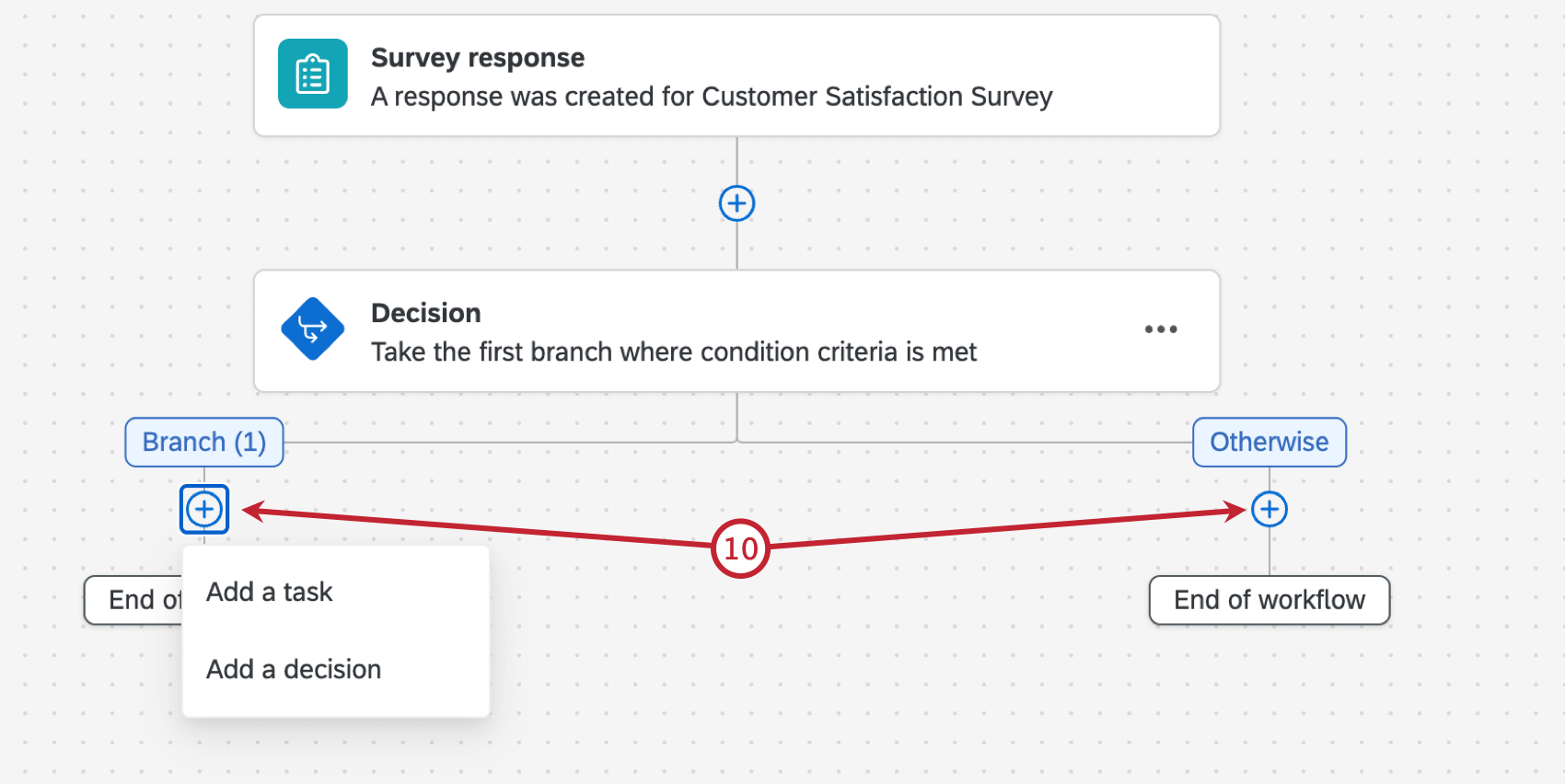Click the red arrowhead pointing at Otherwise plus

1235,512
